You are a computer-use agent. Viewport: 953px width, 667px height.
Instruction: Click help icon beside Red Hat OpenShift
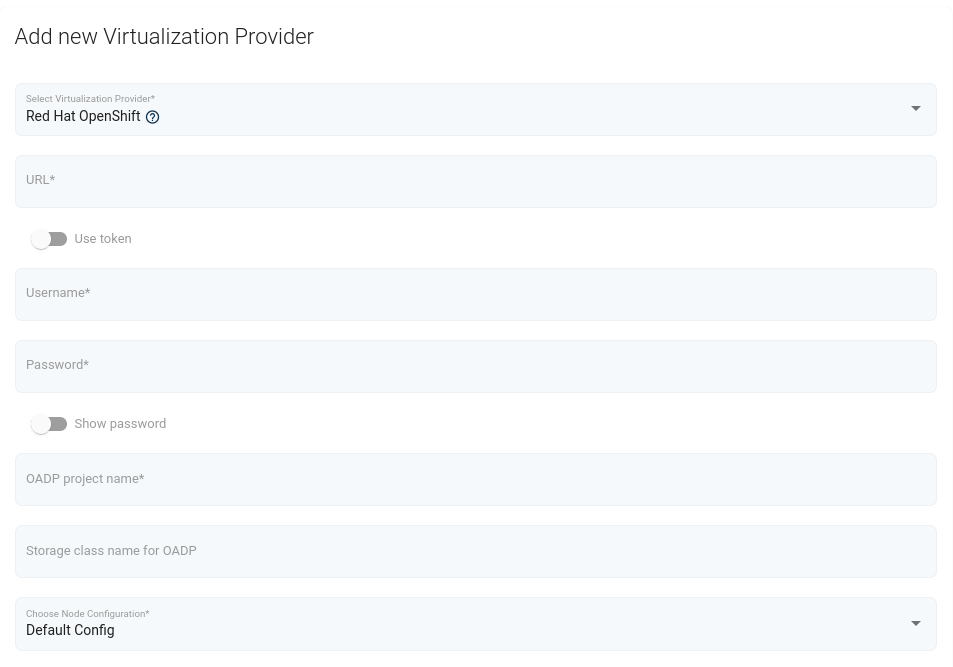click(x=152, y=117)
